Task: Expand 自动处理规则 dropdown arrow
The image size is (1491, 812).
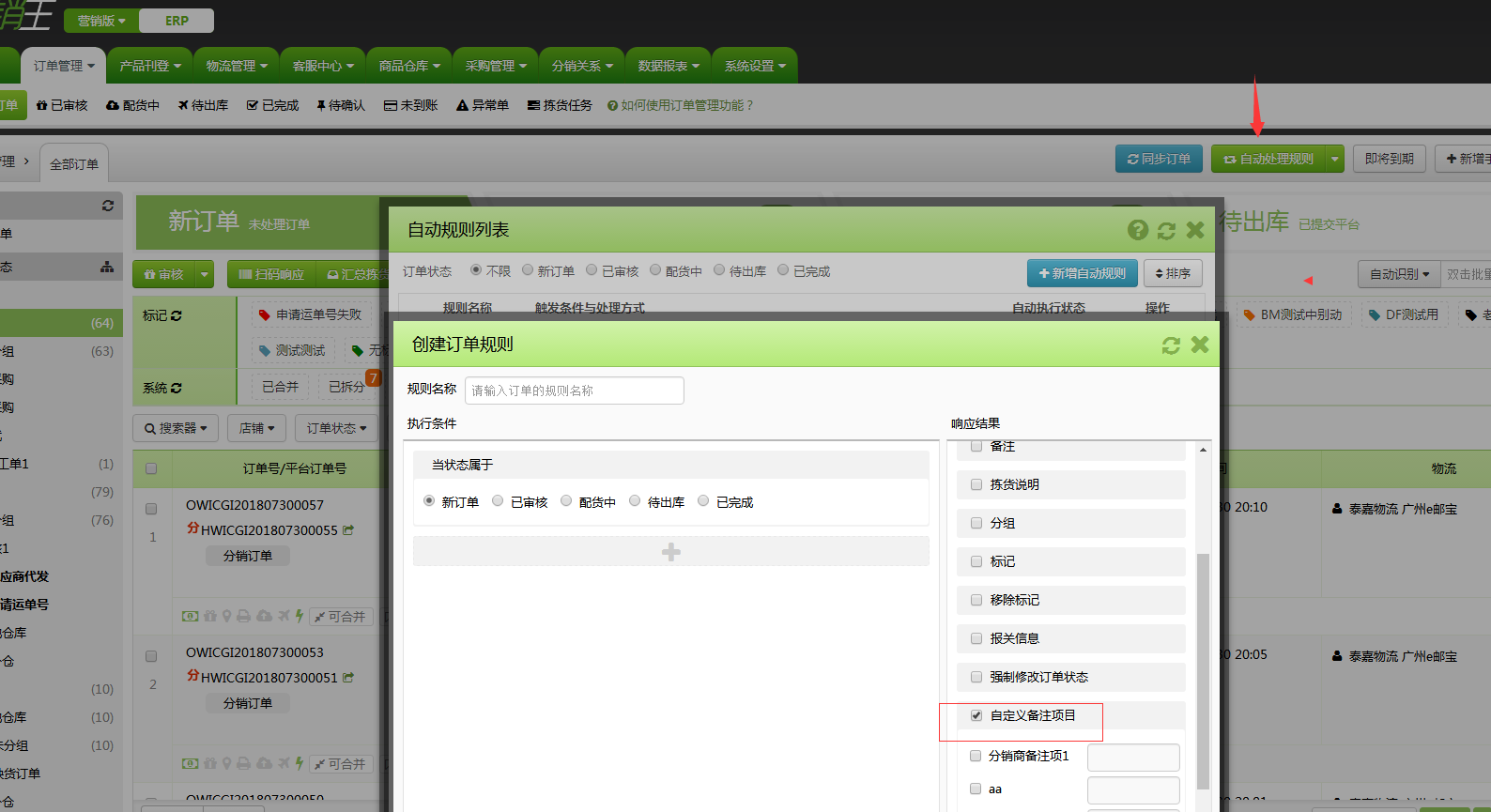Action: (1334, 159)
